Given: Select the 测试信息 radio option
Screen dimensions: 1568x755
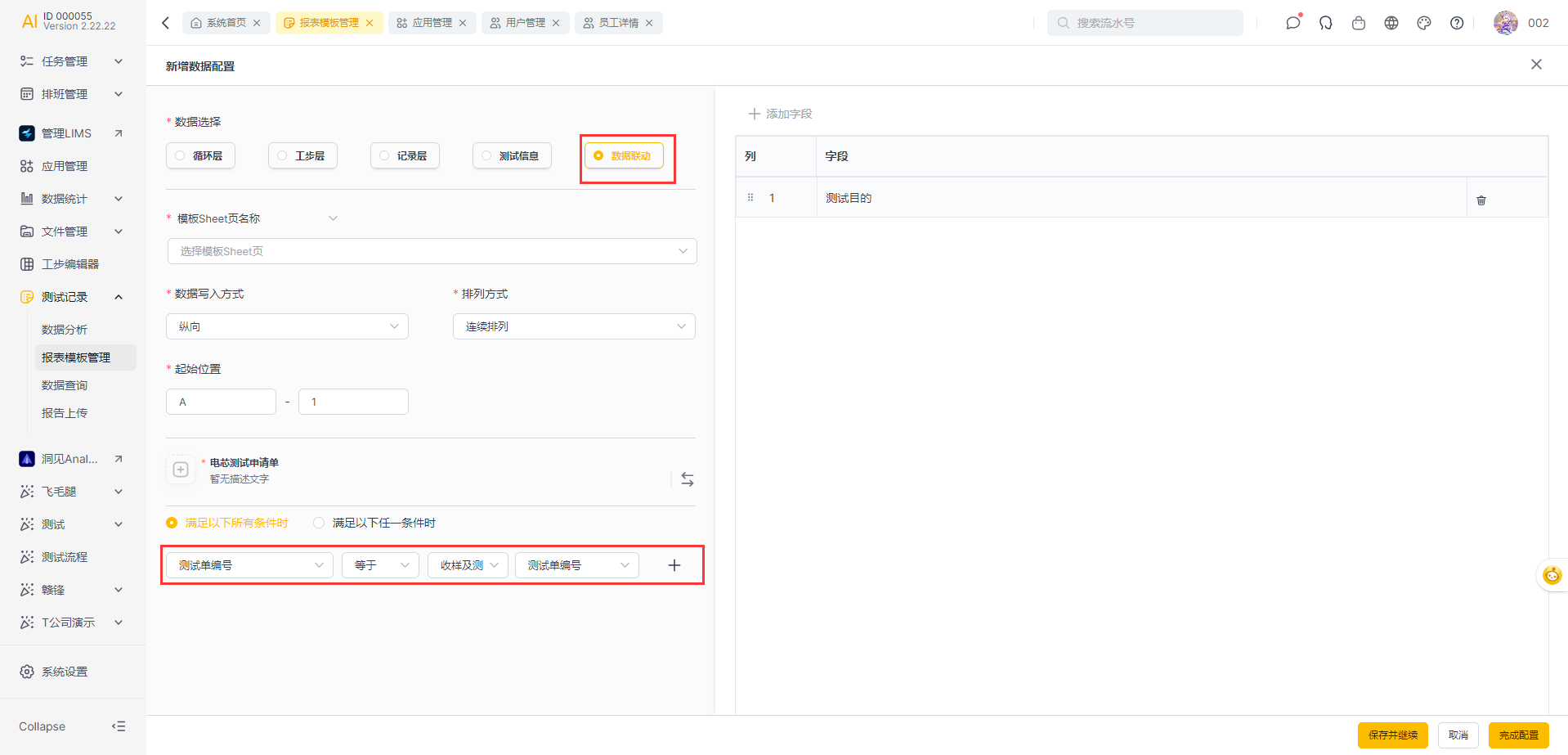Looking at the screenshot, I should (x=512, y=155).
